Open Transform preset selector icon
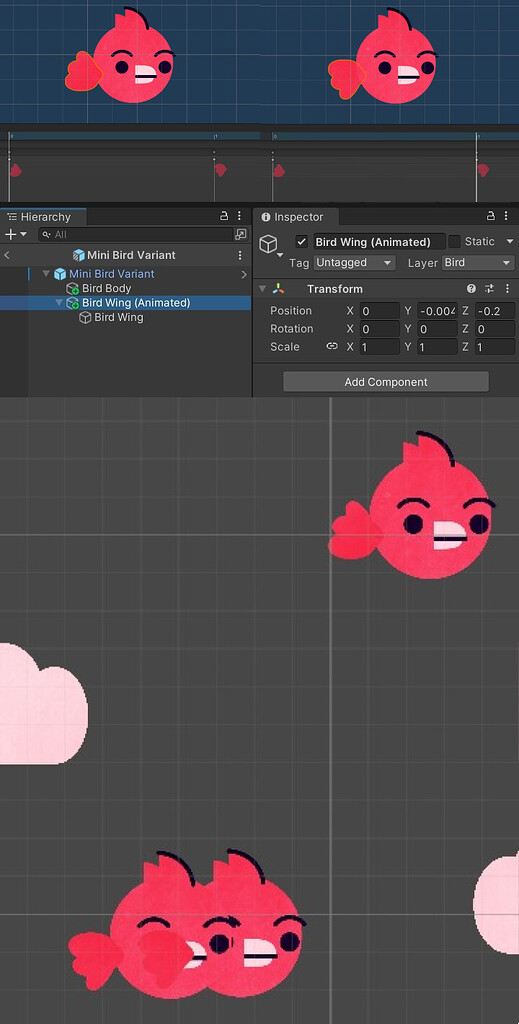Image resolution: width=519 pixels, height=1024 pixels. 490,289
